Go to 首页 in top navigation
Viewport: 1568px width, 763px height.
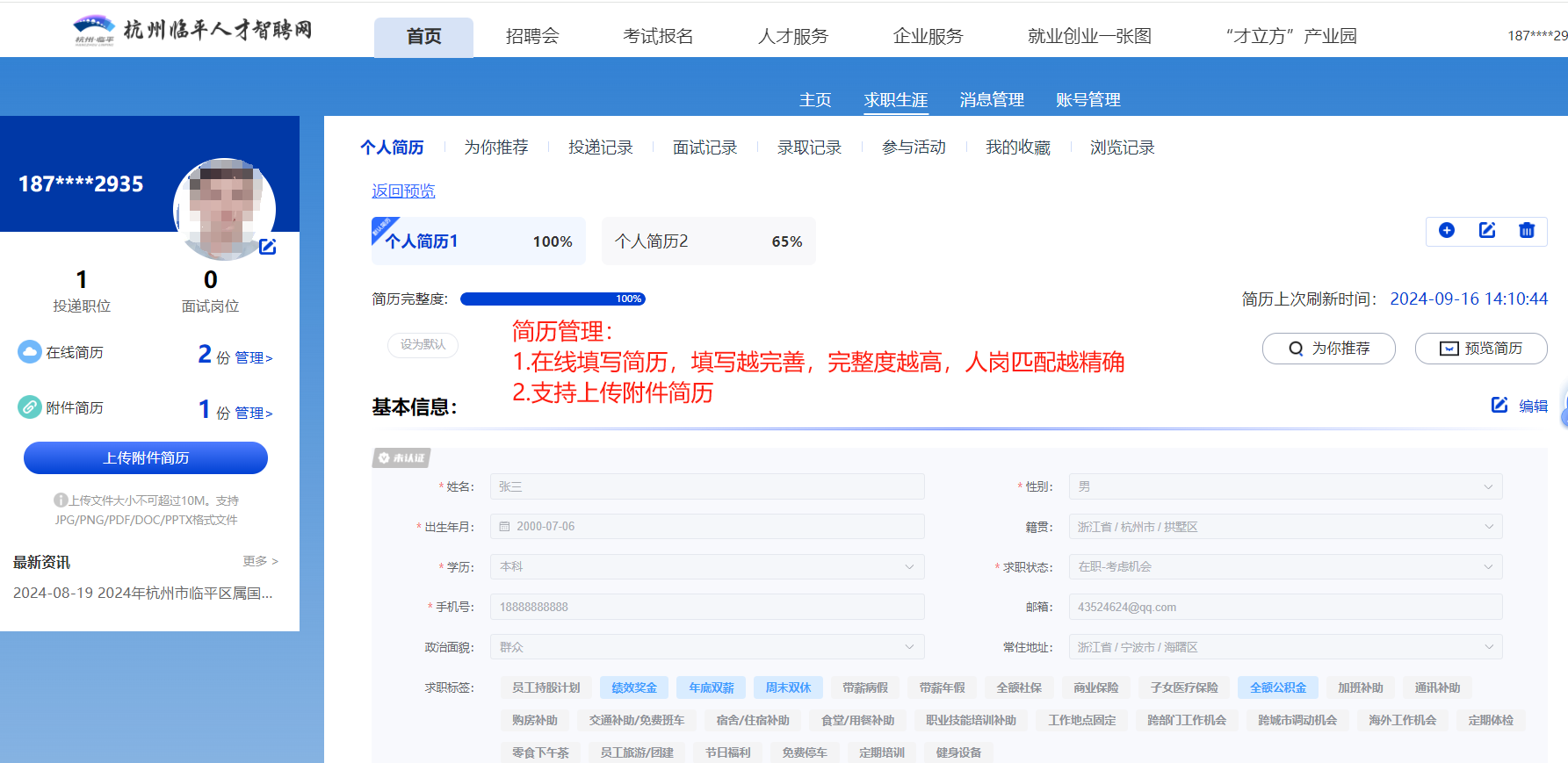click(x=423, y=37)
